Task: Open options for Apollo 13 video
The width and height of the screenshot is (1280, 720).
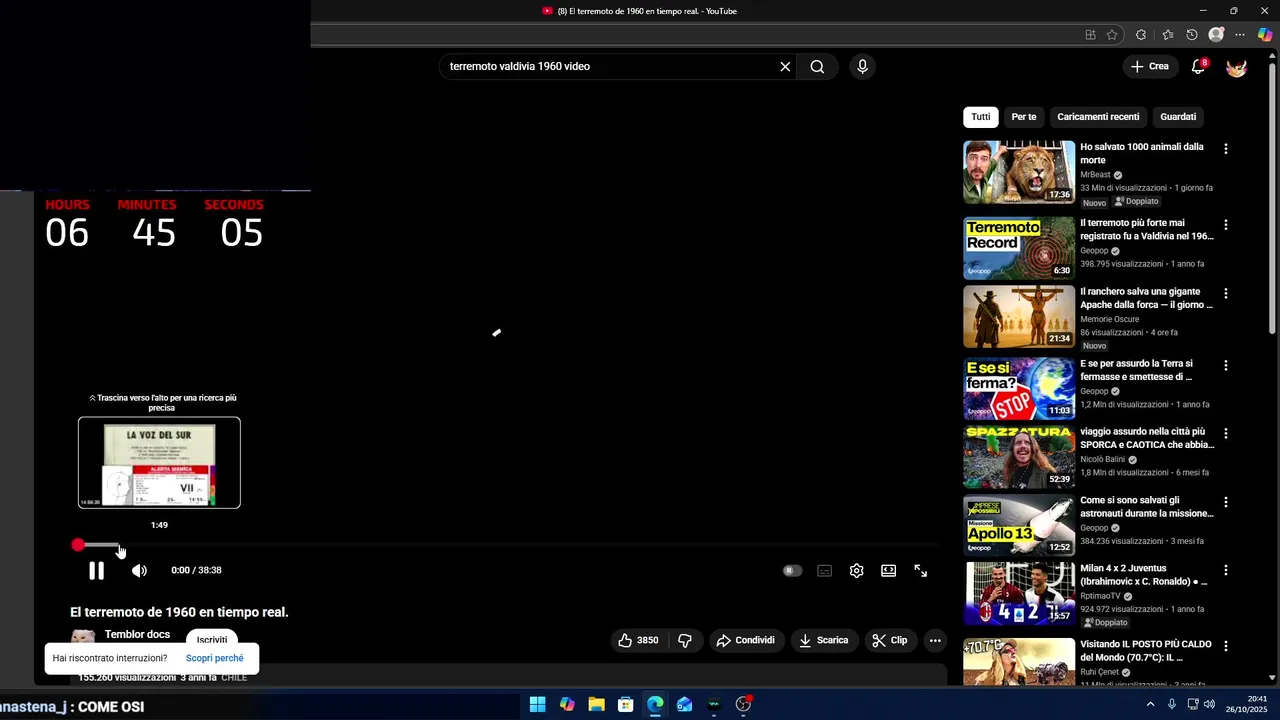Action: click(x=1225, y=502)
